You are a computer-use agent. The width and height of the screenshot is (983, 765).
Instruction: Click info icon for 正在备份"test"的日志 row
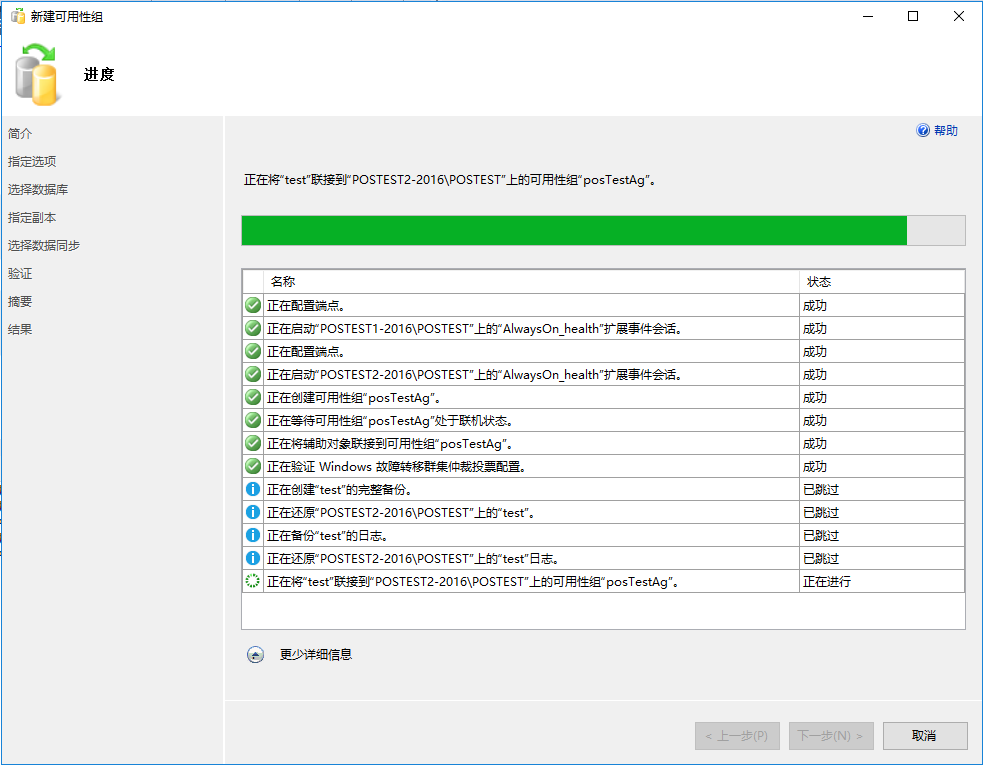click(253, 536)
